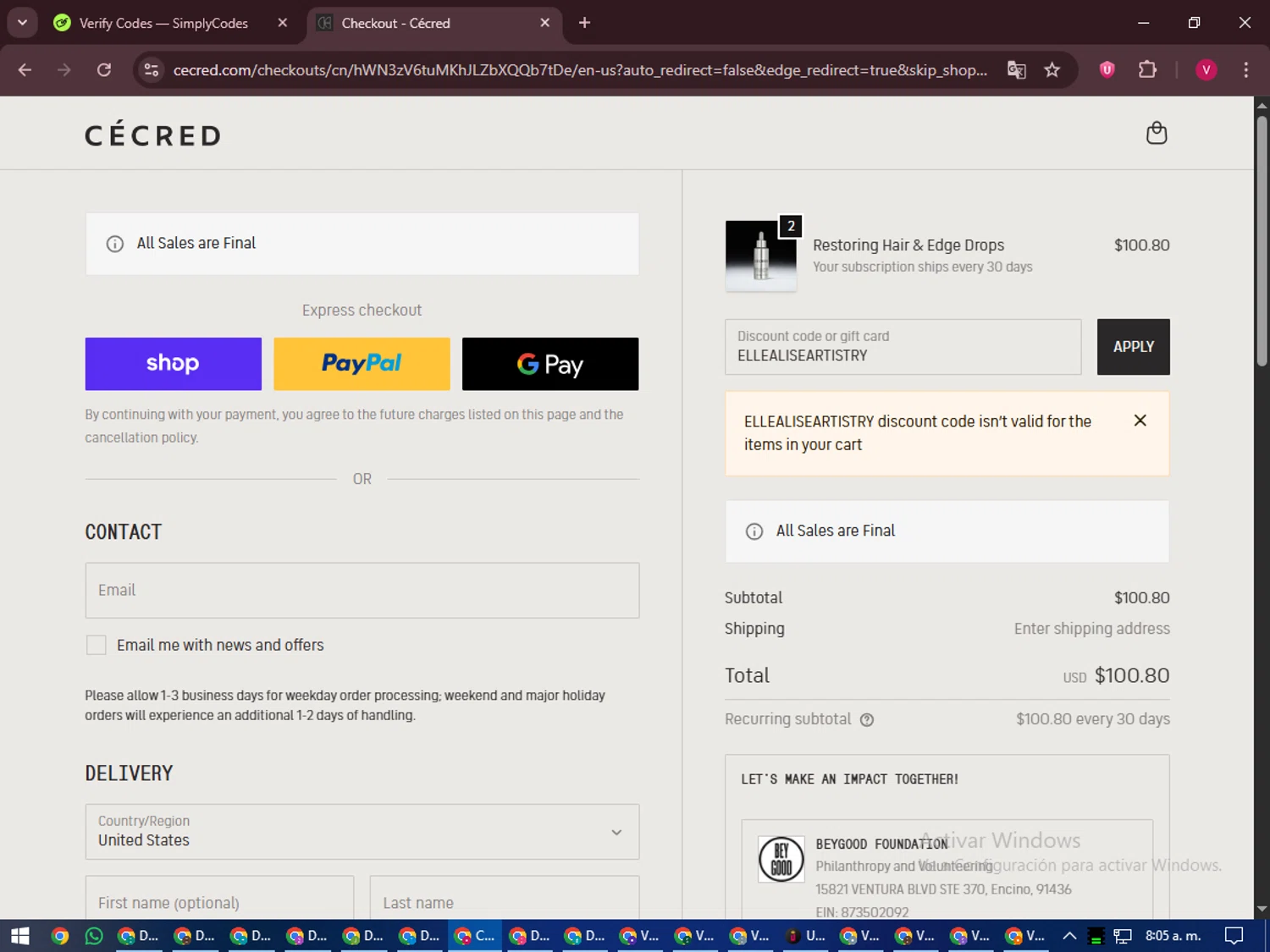Click the scrollbar up arrow

pos(1262,105)
